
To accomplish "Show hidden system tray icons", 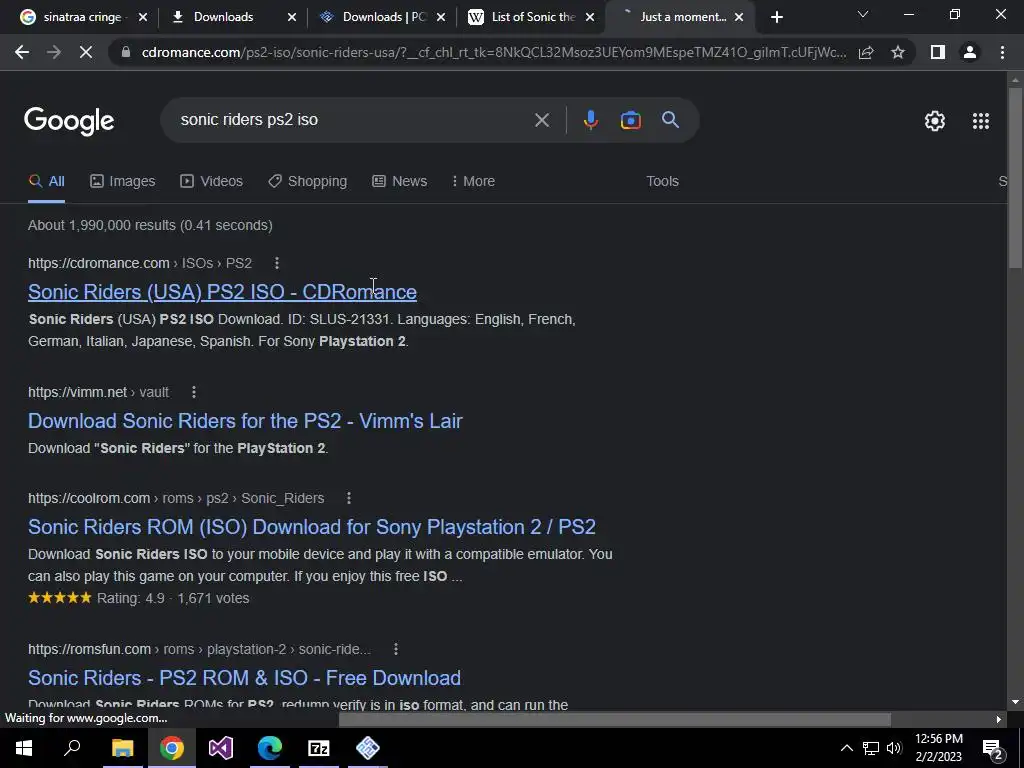I will (x=846, y=748).
